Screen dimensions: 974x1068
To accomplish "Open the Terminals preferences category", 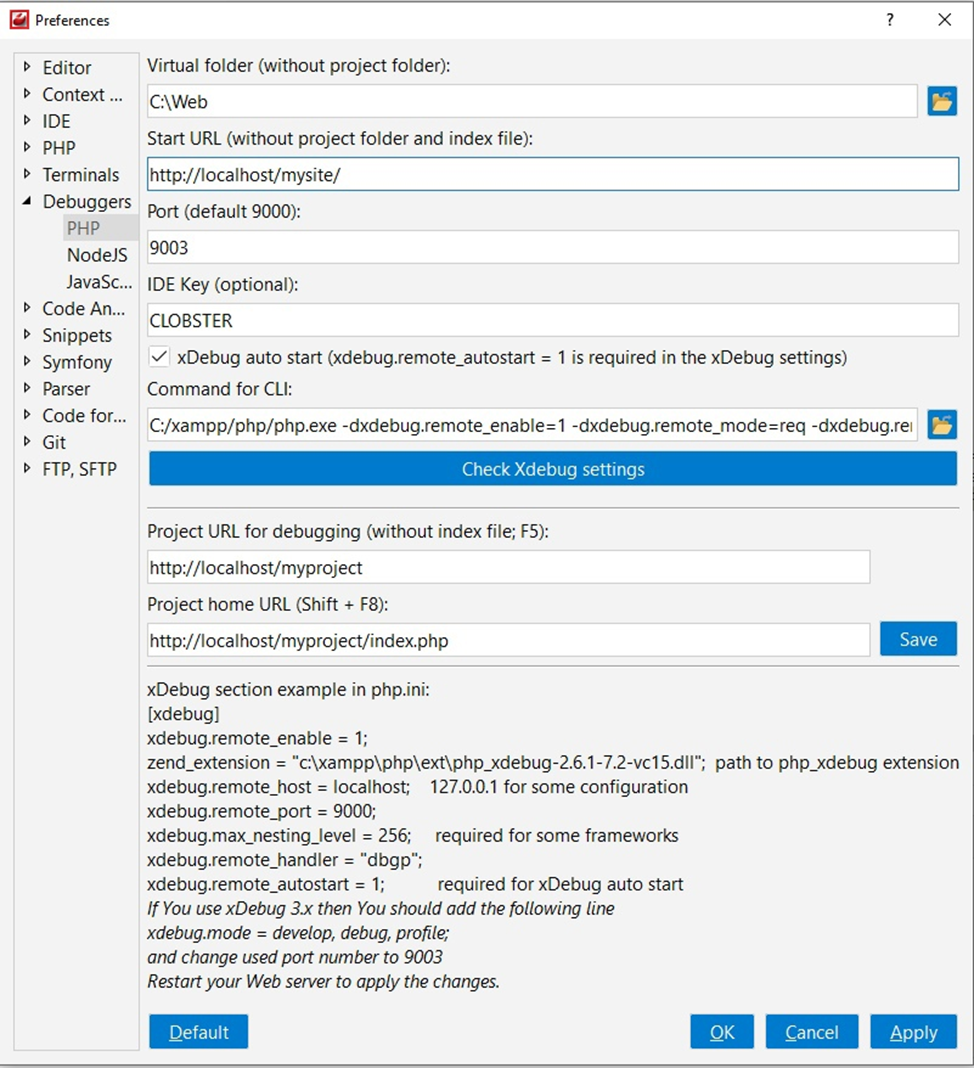I will click(x=80, y=175).
